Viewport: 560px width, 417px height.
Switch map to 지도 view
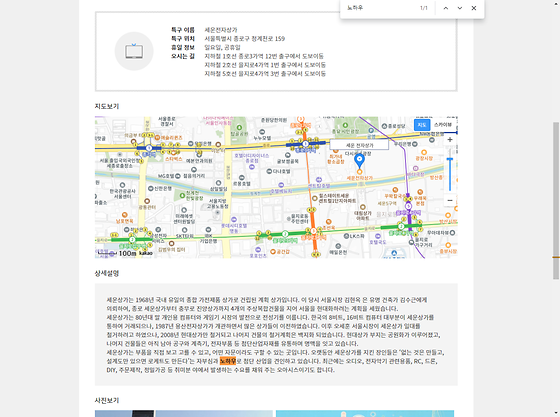(x=422, y=125)
